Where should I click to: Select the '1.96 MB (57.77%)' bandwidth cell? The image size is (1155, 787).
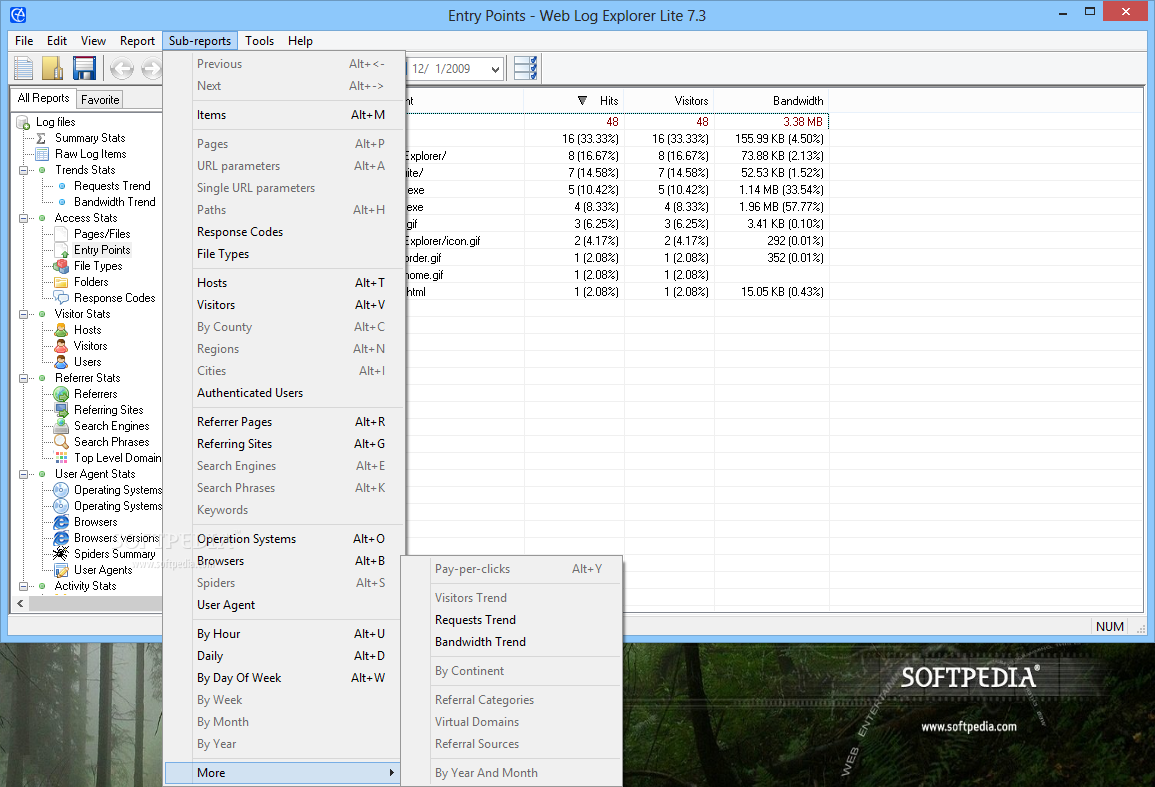coord(771,207)
